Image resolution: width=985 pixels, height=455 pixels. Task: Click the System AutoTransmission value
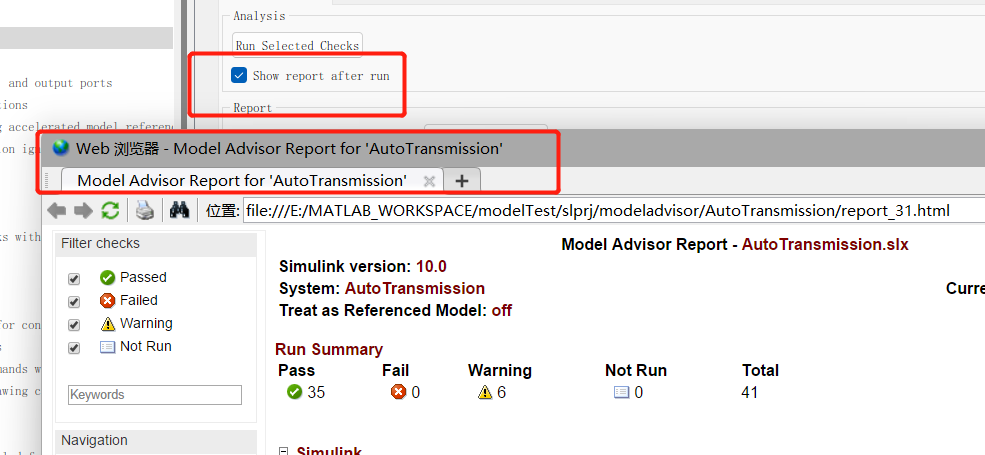[415, 288]
